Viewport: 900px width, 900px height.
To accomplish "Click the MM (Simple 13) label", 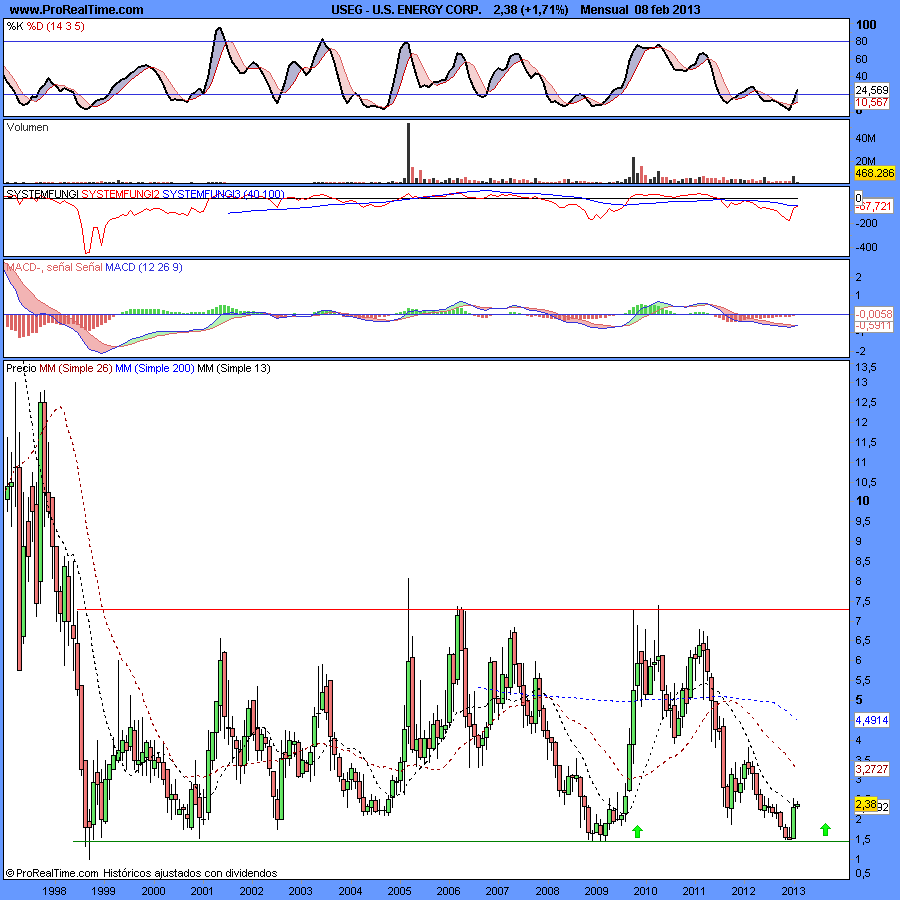I will (x=234, y=368).
